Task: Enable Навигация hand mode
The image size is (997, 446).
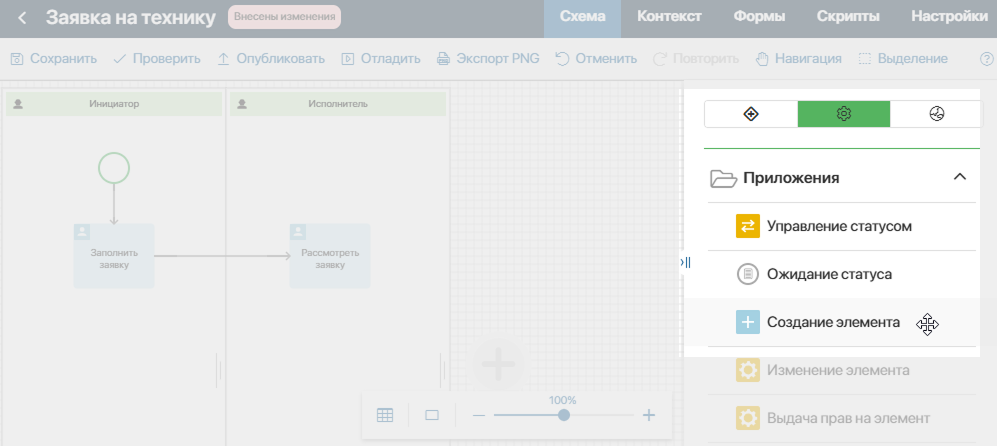Action: click(798, 59)
